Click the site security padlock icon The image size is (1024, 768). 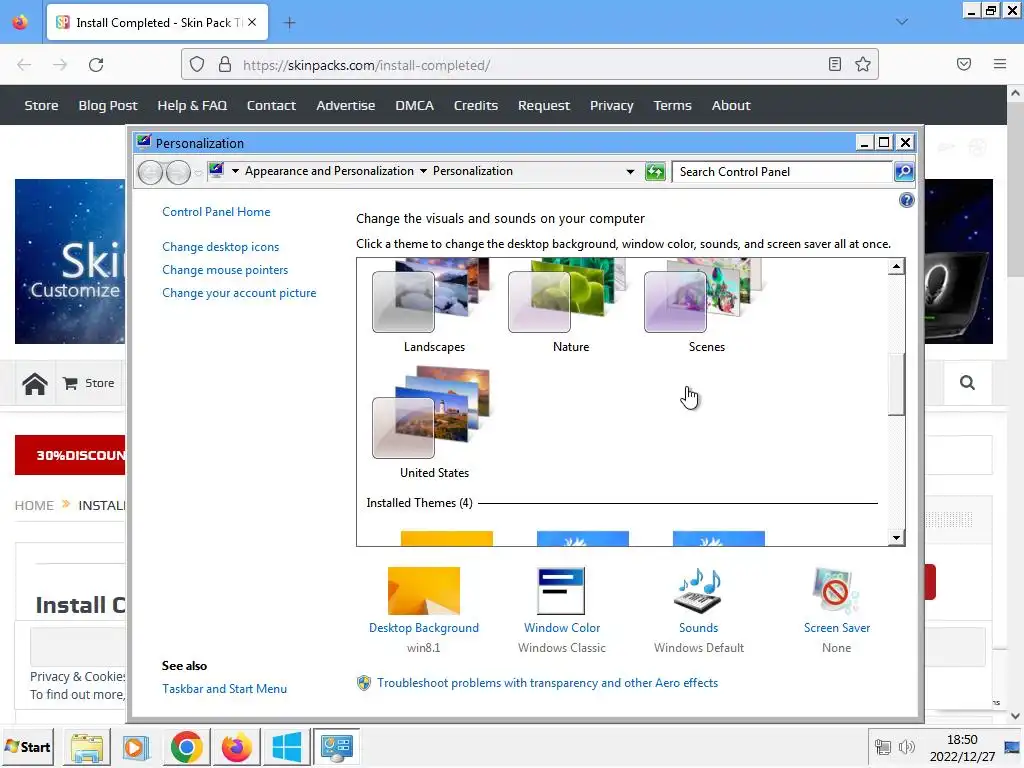click(225, 64)
